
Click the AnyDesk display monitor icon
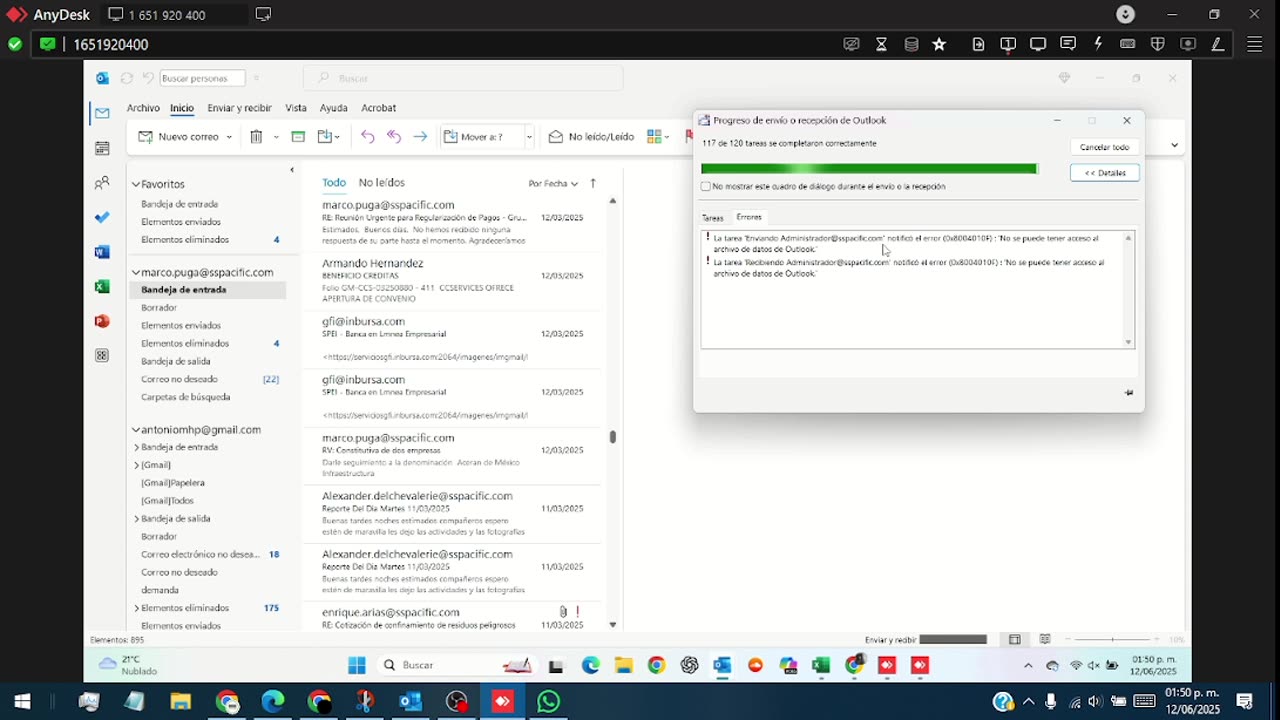tap(1038, 44)
